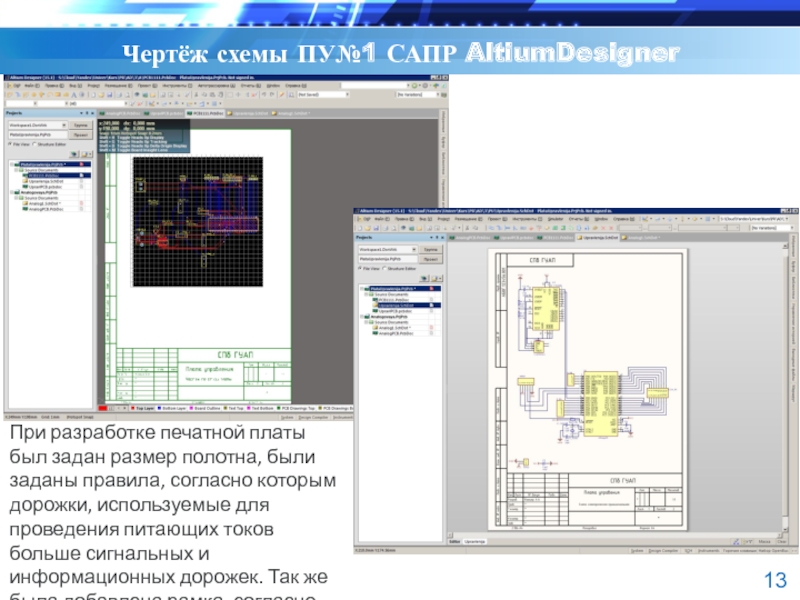Screen dimensions: 800x600
Task: Click the New document icon in schematic toolbar
Action: point(358,226)
